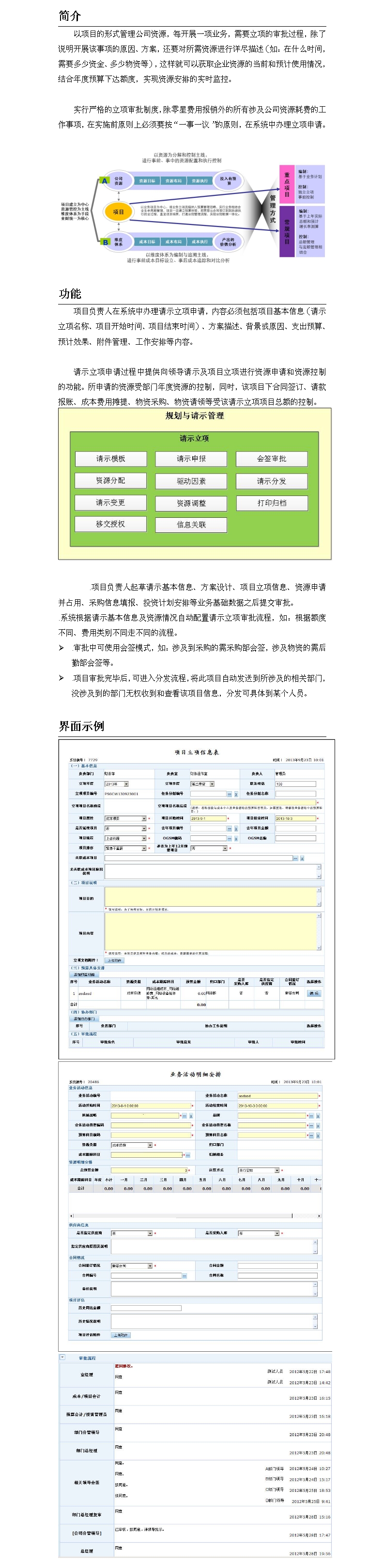The width and height of the screenshot is (384, 1568).
Task: Click the 历史同比金额 input field
Action: click(146, 1308)
